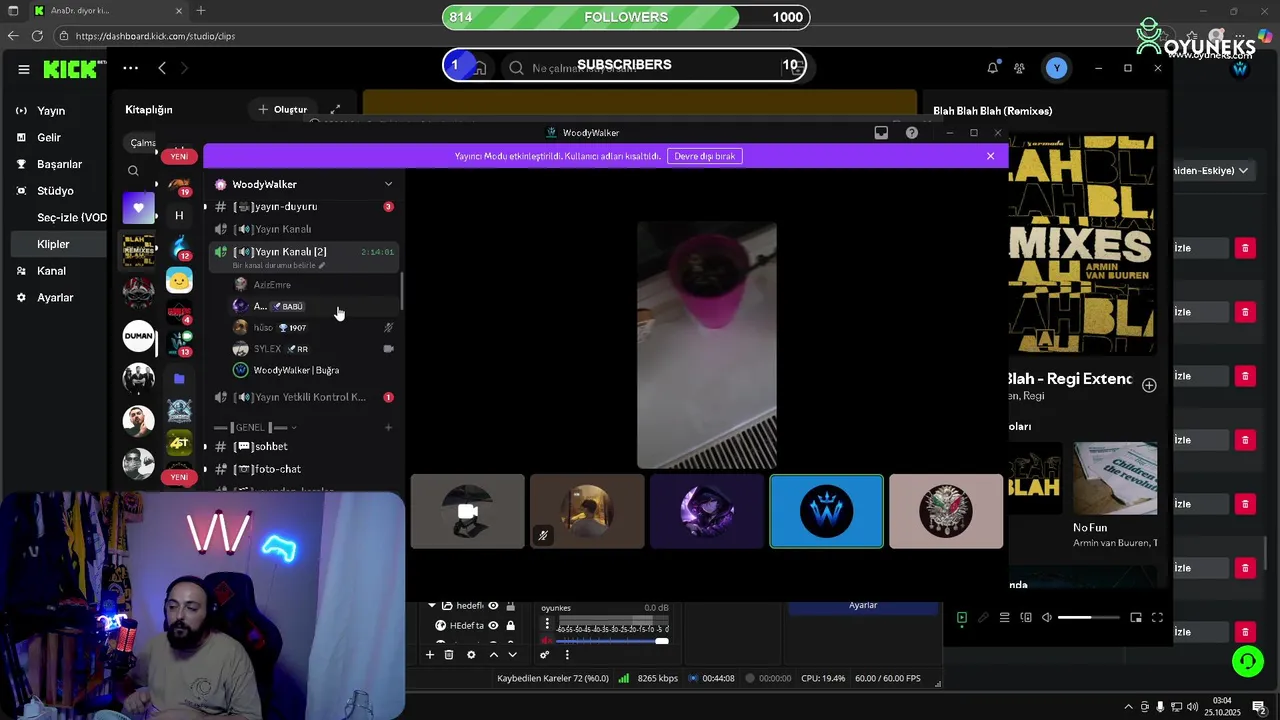Move the OBS source down
This screenshot has height=720, width=1280.
(513, 655)
